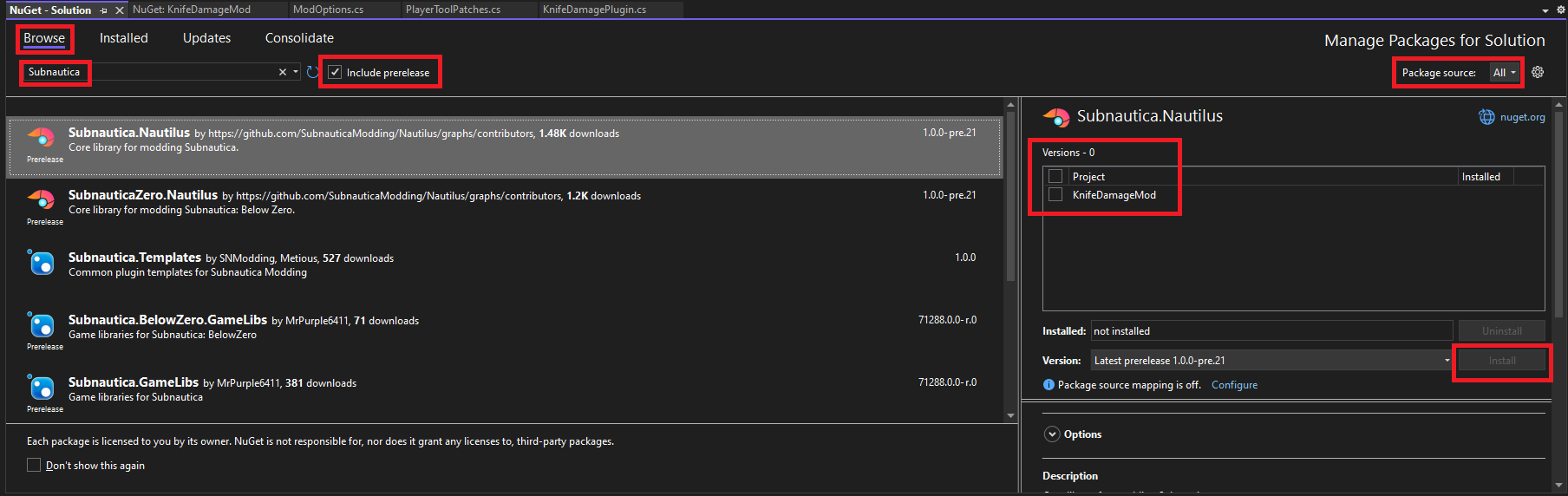The height and width of the screenshot is (496, 1568).
Task: Click the Subnautica.Nautilus package icon
Action: [x=42, y=138]
